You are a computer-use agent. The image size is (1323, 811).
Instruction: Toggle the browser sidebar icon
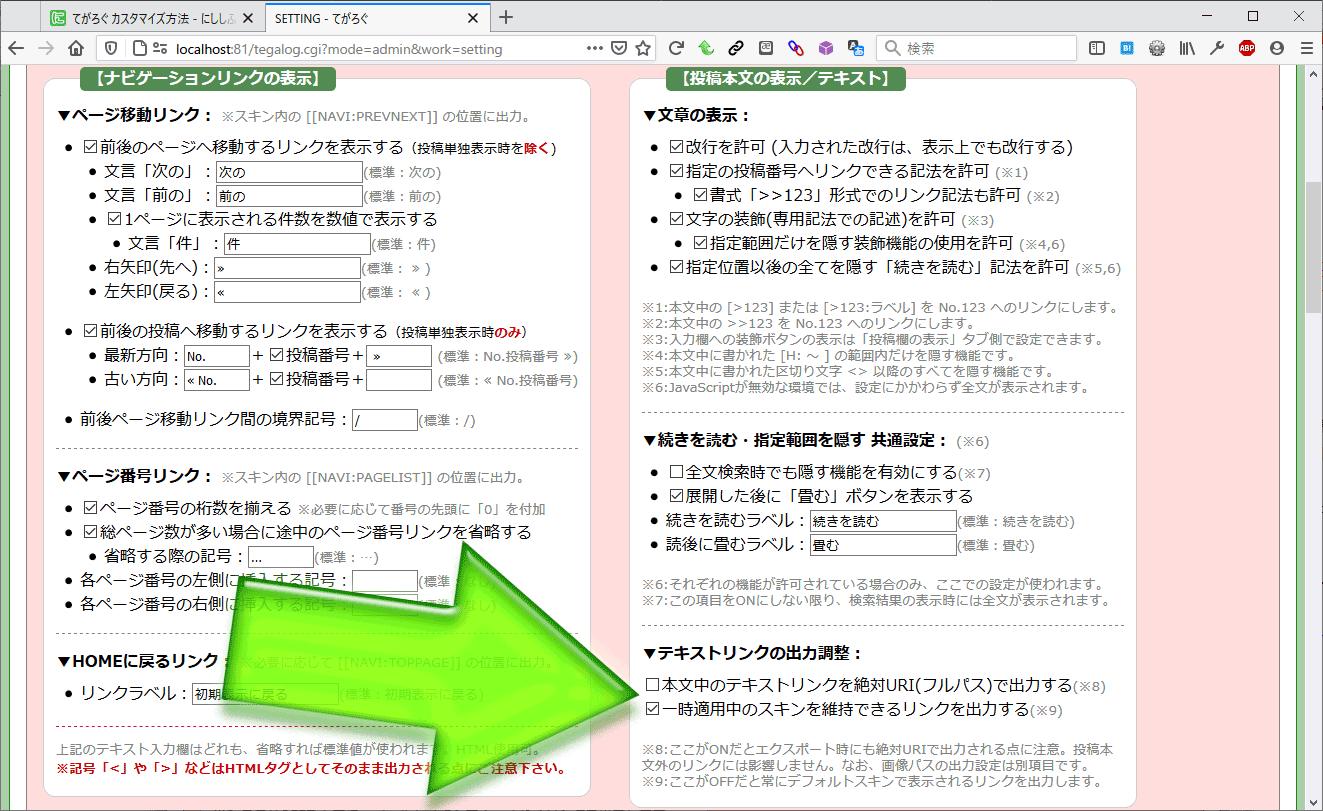[1097, 48]
